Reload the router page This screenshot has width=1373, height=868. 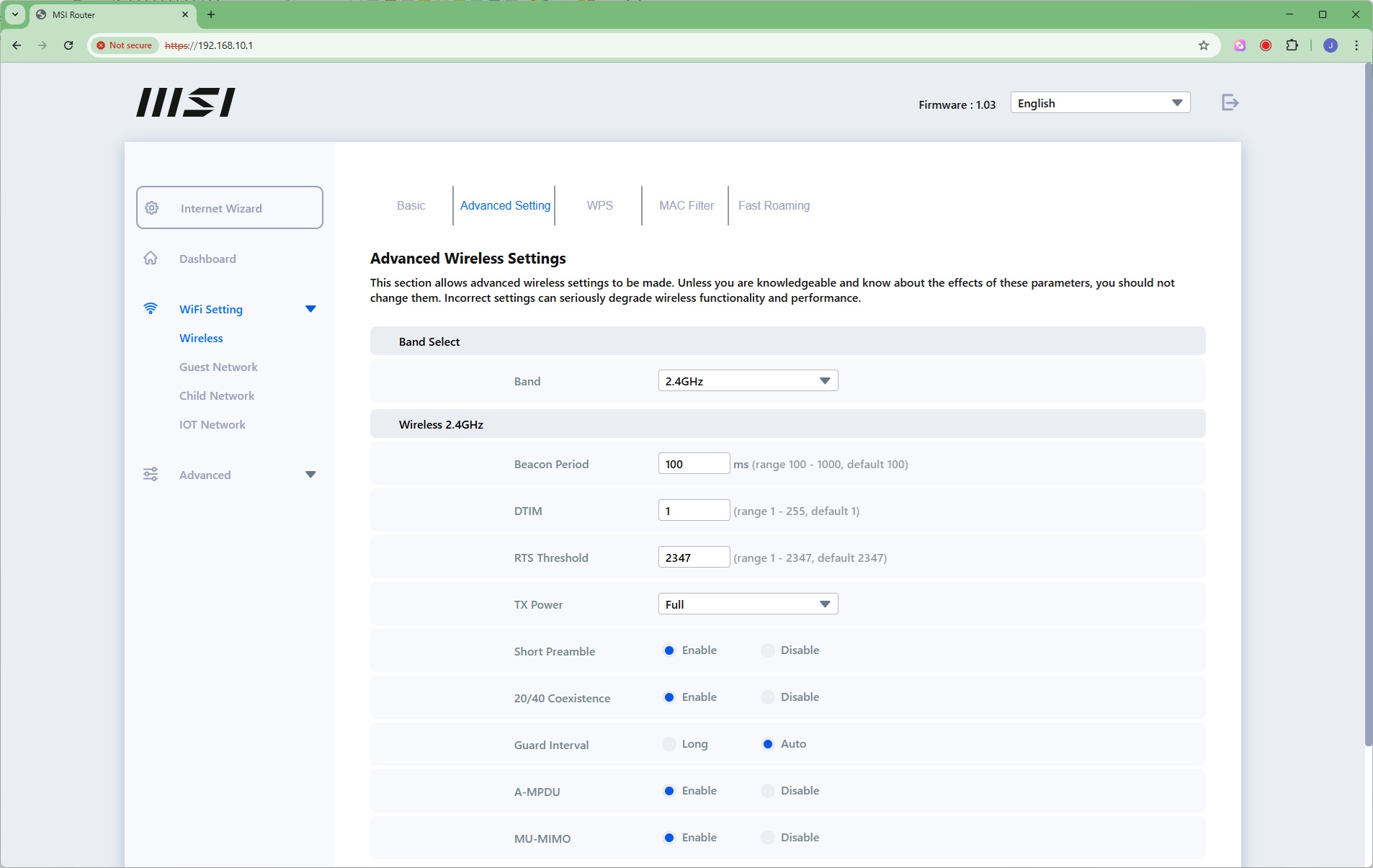[x=68, y=45]
